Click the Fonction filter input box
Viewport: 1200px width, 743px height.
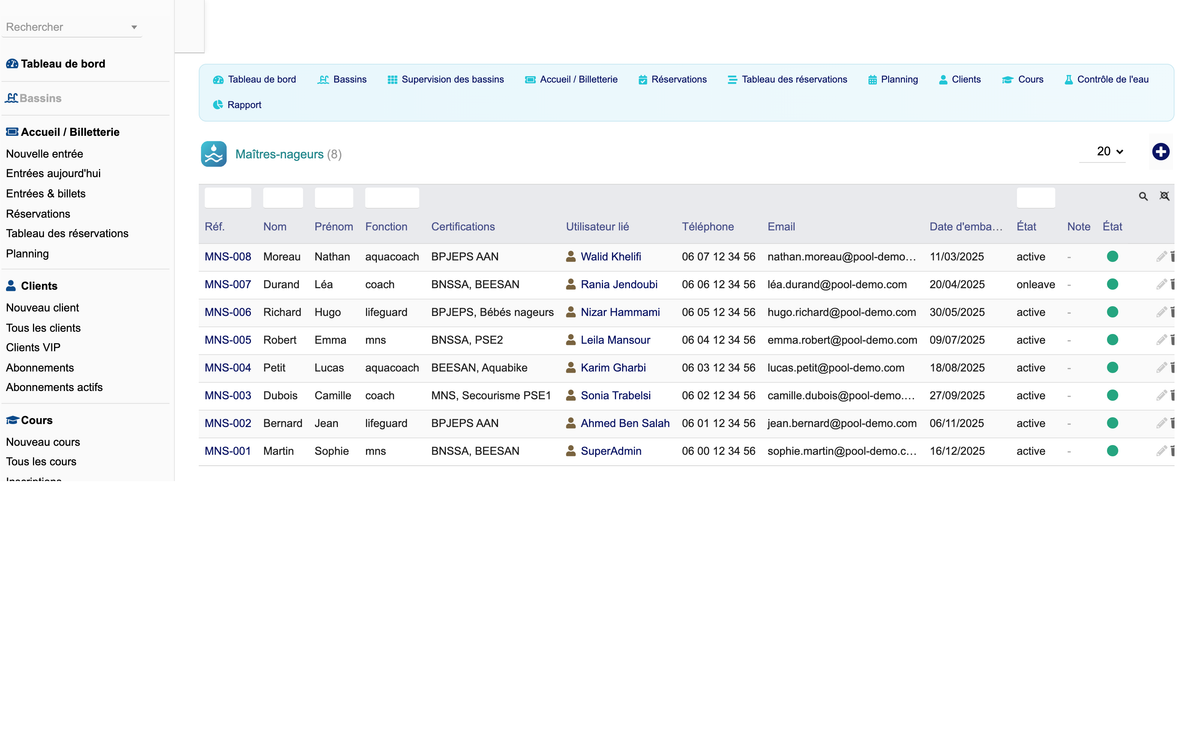(x=392, y=197)
